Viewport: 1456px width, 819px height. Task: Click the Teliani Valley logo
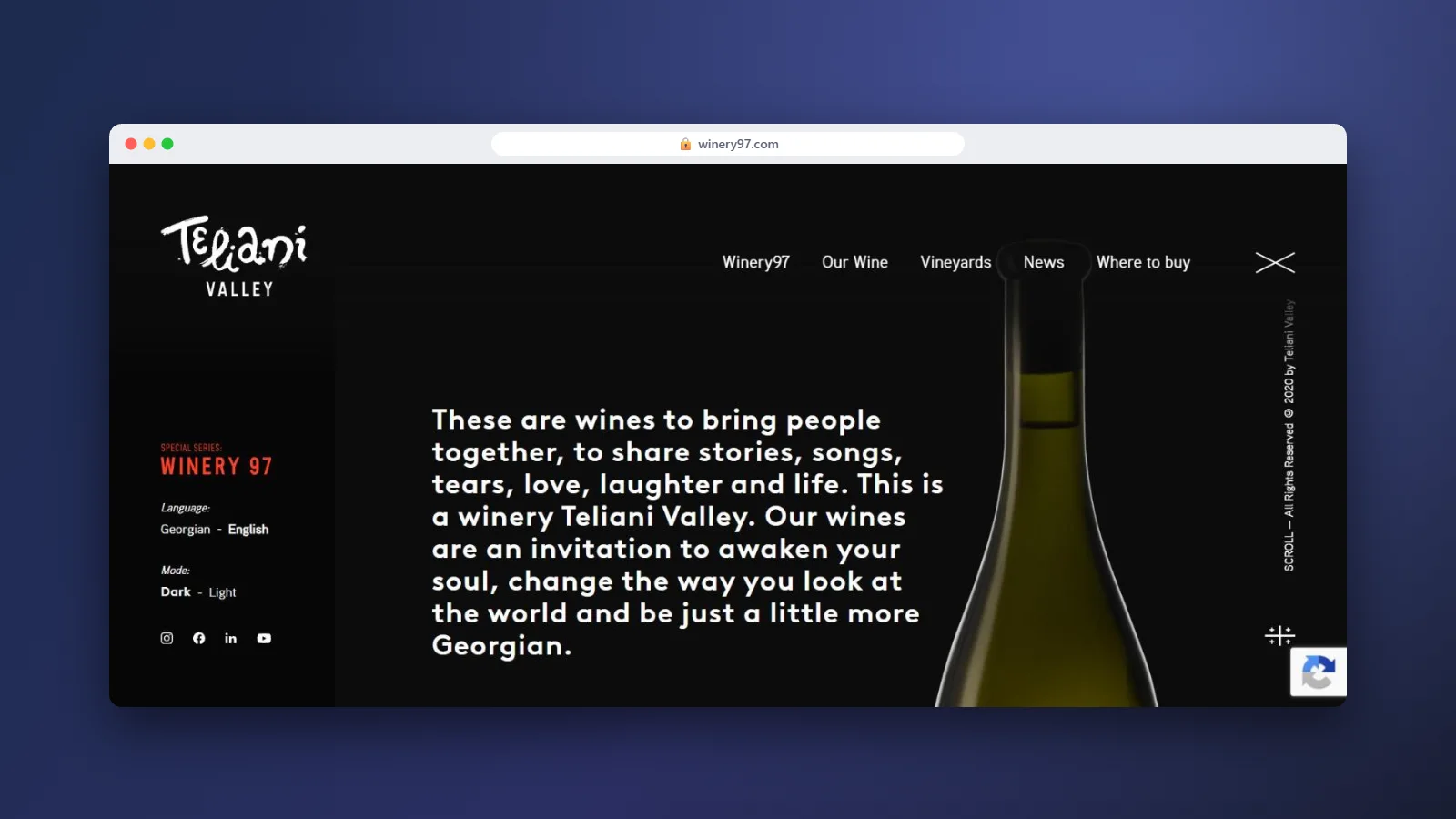235,257
